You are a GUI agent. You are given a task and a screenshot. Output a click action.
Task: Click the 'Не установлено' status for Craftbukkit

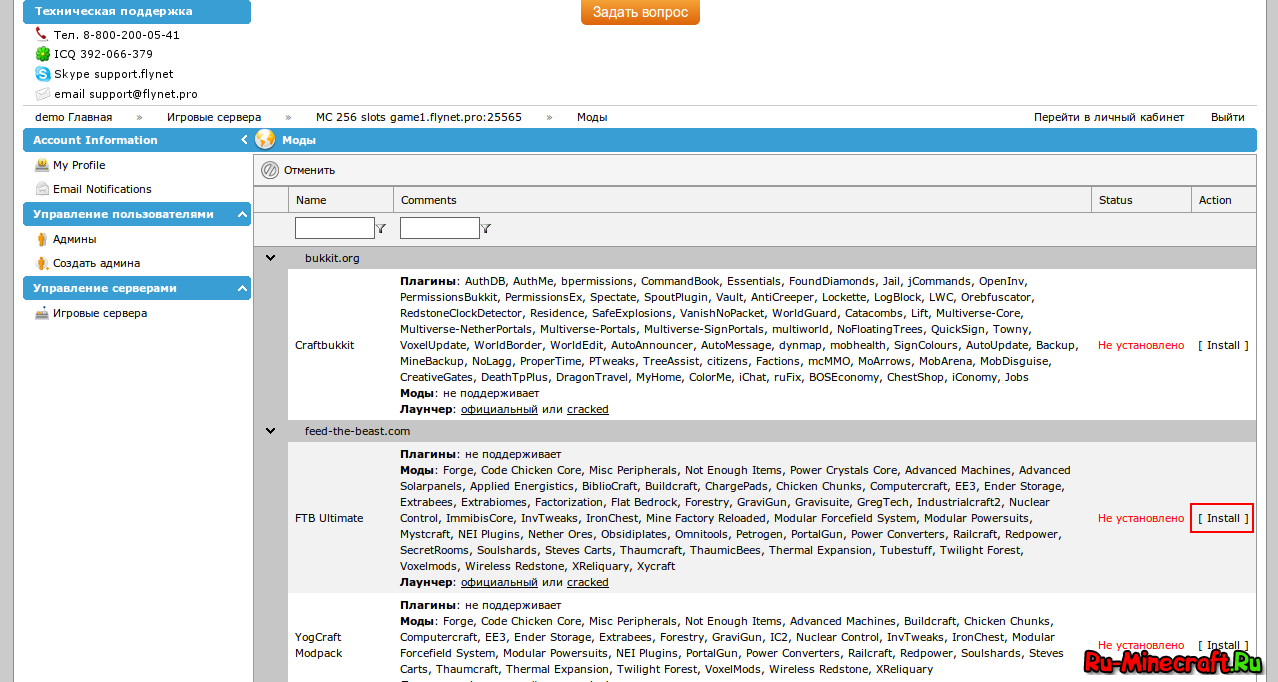pyautogui.click(x=1141, y=345)
